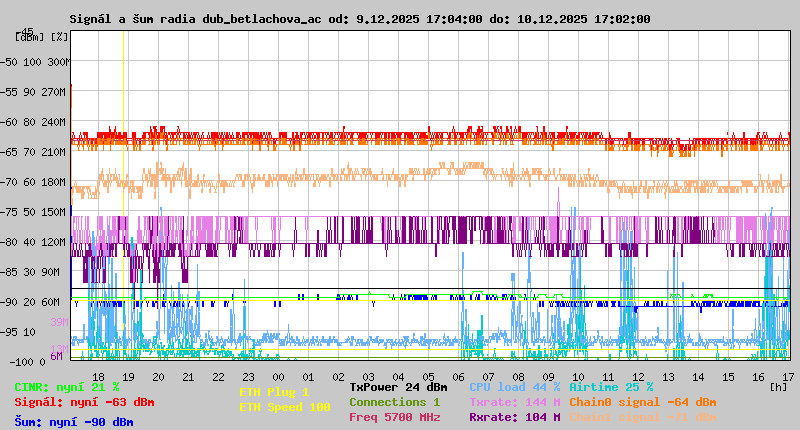
Task: Click the 'Txrate: 144 M' legend entry
Action: 514,402
